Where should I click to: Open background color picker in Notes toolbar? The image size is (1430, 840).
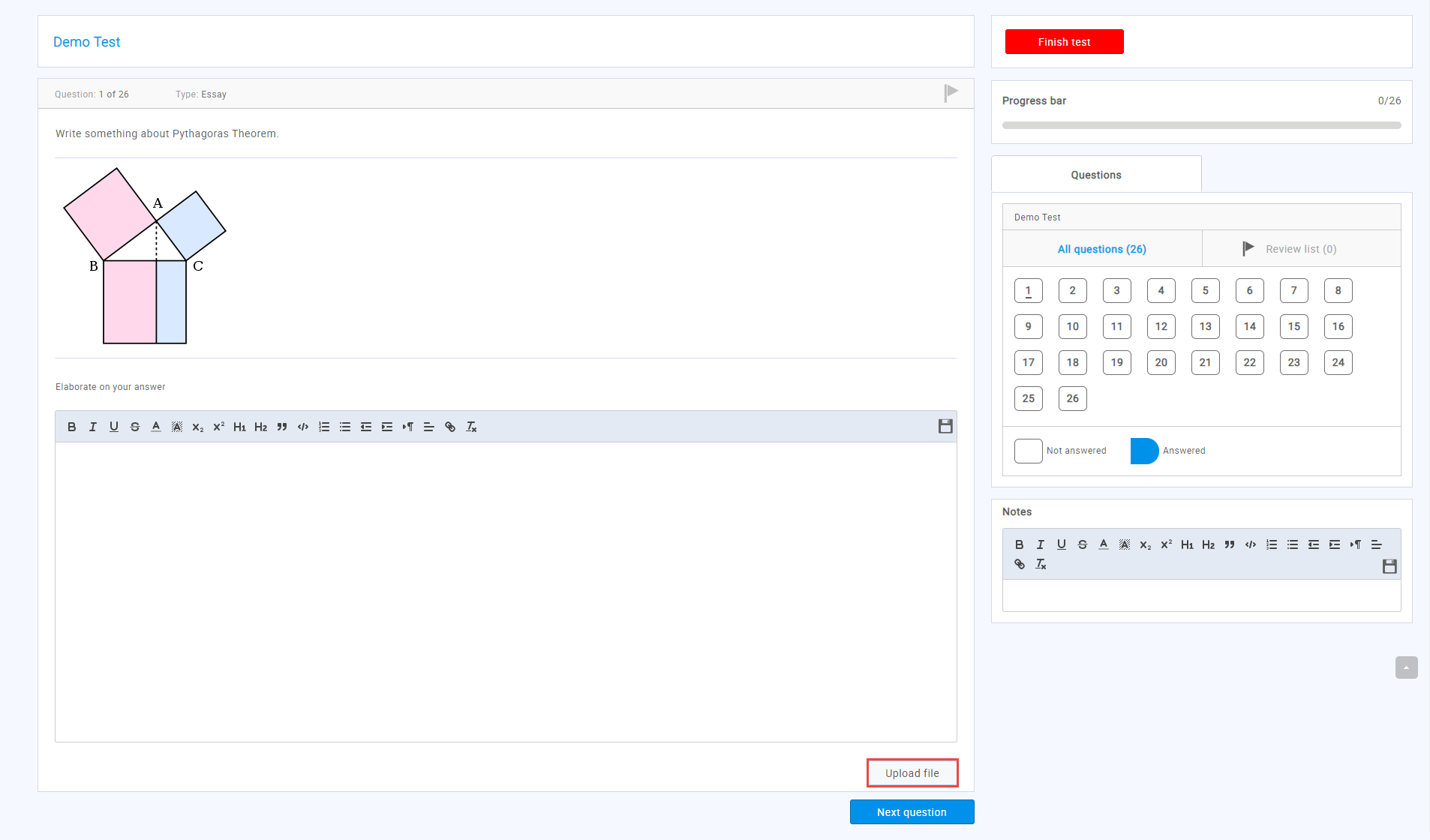(1125, 544)
